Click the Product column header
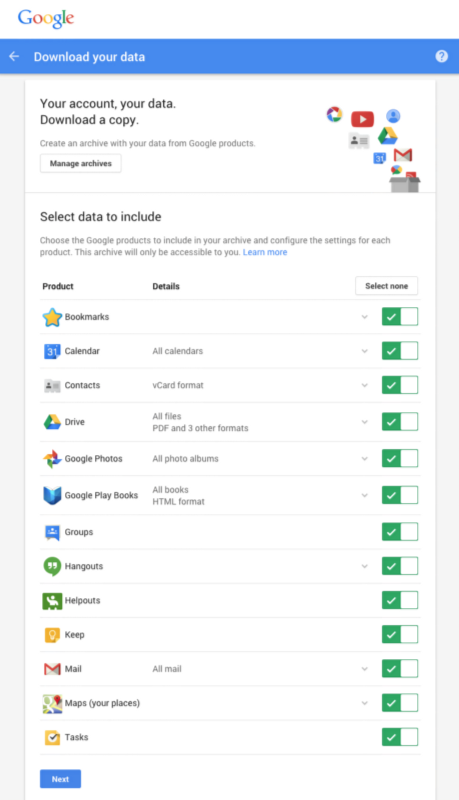This screenshot has width=459, height=800. (58, 286)
